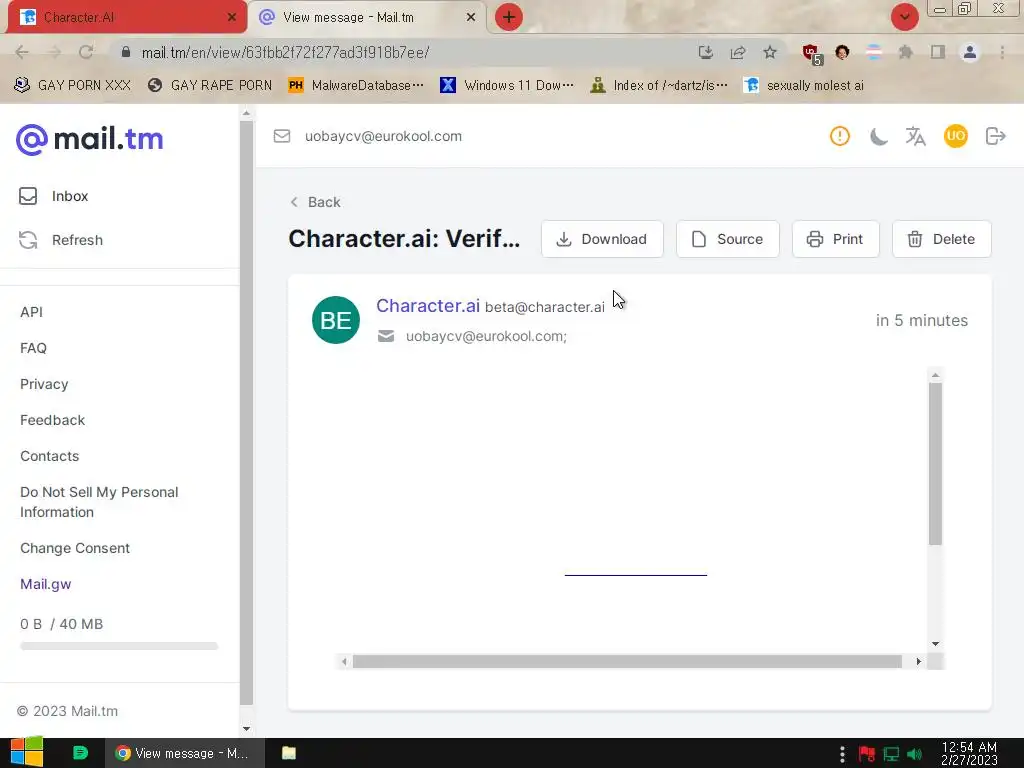Image resolution: width=1024 pixels, height=768 pixels.
Task: Click the 0 B / 40 MB storage bar
Action: (x=119, y=646)
